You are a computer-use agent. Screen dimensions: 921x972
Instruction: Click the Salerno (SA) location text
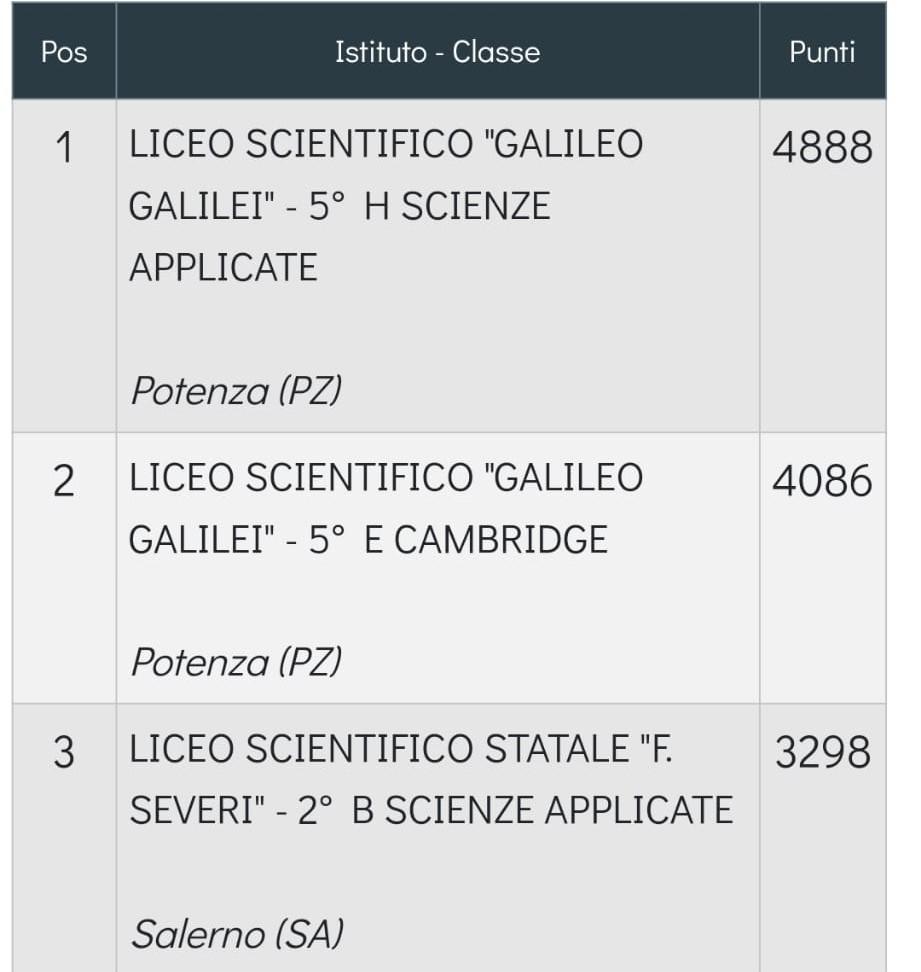click(237, 934)
